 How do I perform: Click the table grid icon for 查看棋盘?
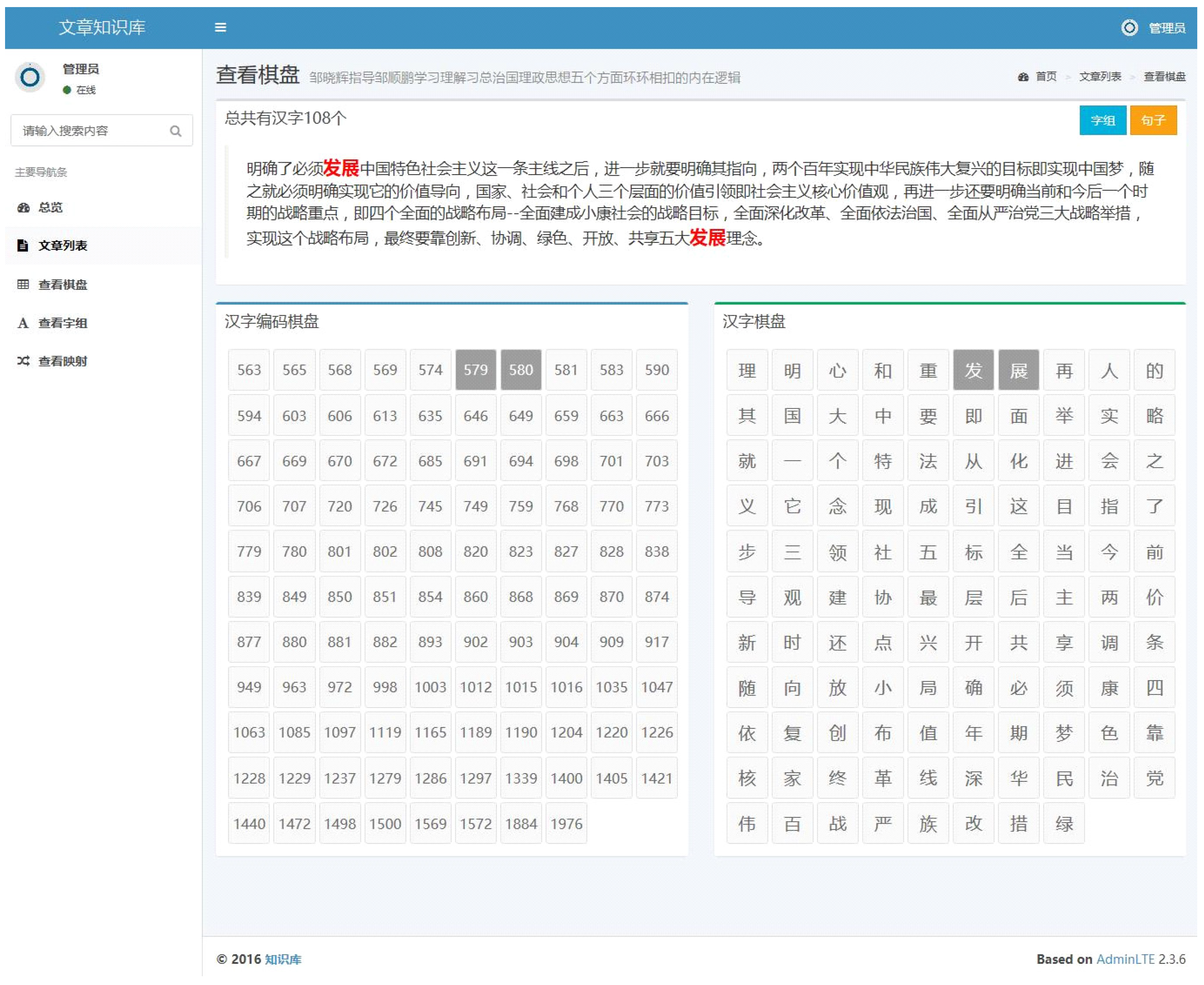(x=23, y=284)
